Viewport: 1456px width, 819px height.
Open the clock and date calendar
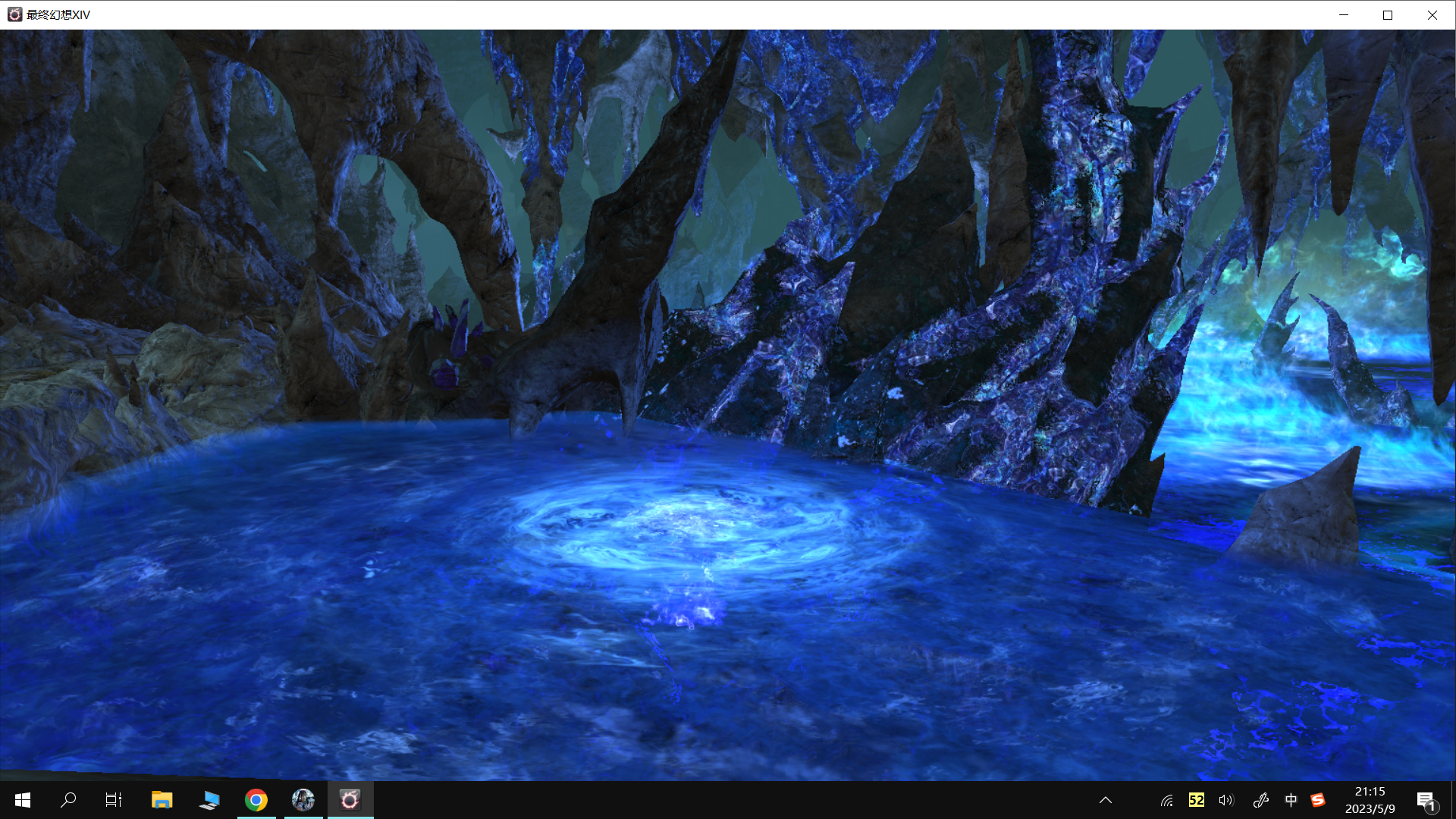[1370, 800]
